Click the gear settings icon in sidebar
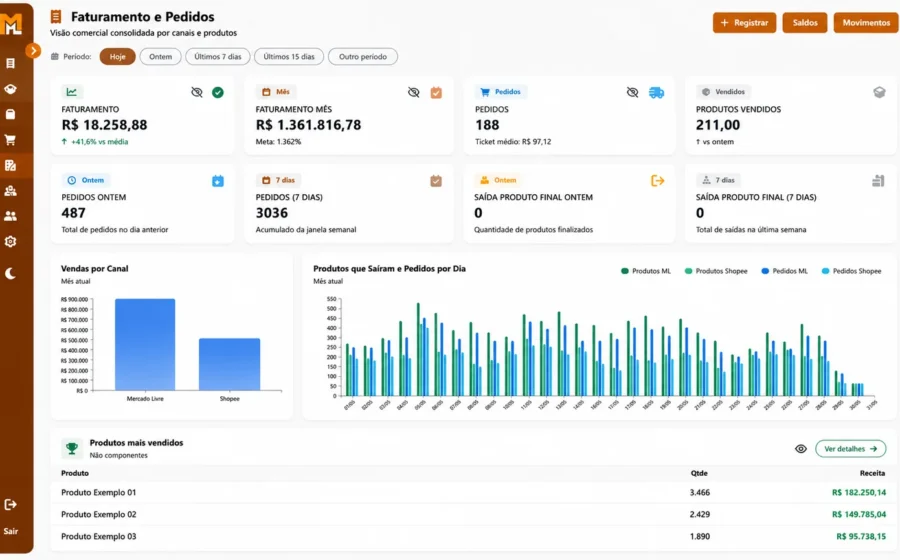This screenshot has width=900, height=560. (x=10, y=242)
